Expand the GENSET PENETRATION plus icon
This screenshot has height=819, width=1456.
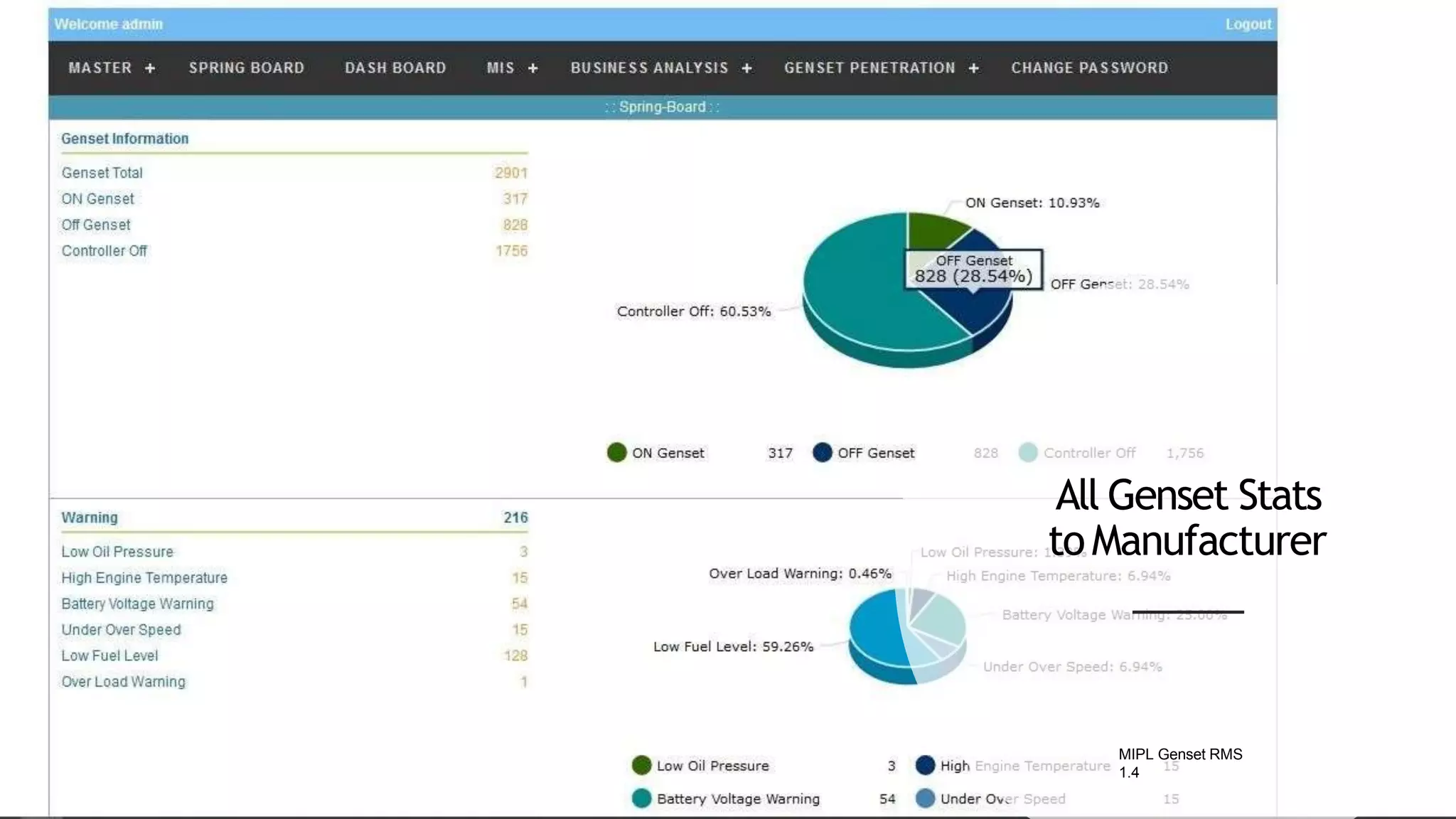coord(973,68)
